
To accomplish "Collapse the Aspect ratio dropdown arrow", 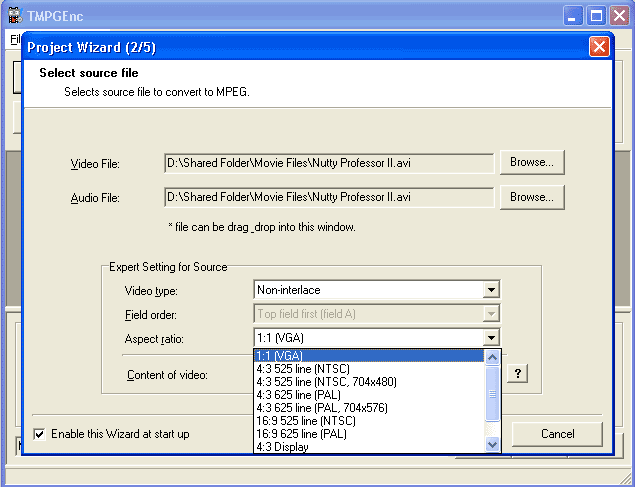I will [490, 338].
